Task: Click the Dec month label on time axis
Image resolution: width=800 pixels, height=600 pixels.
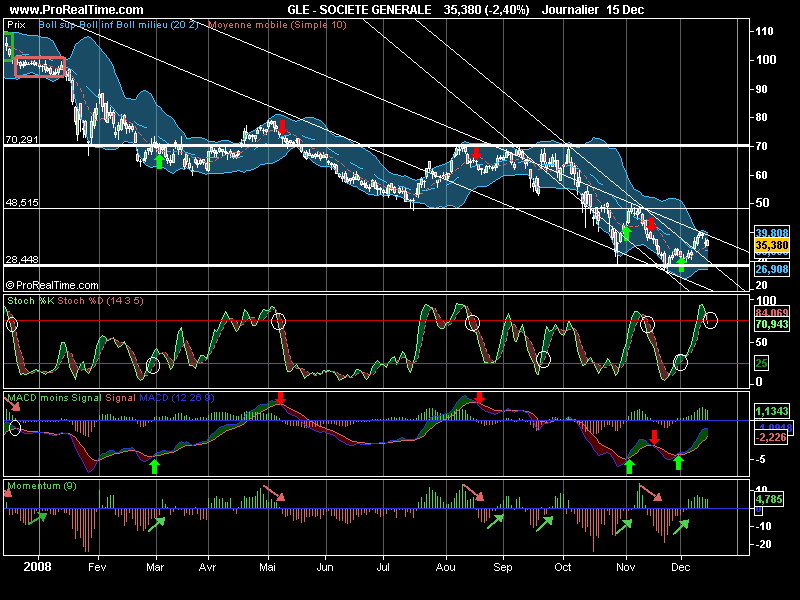Action: [681, 567]
